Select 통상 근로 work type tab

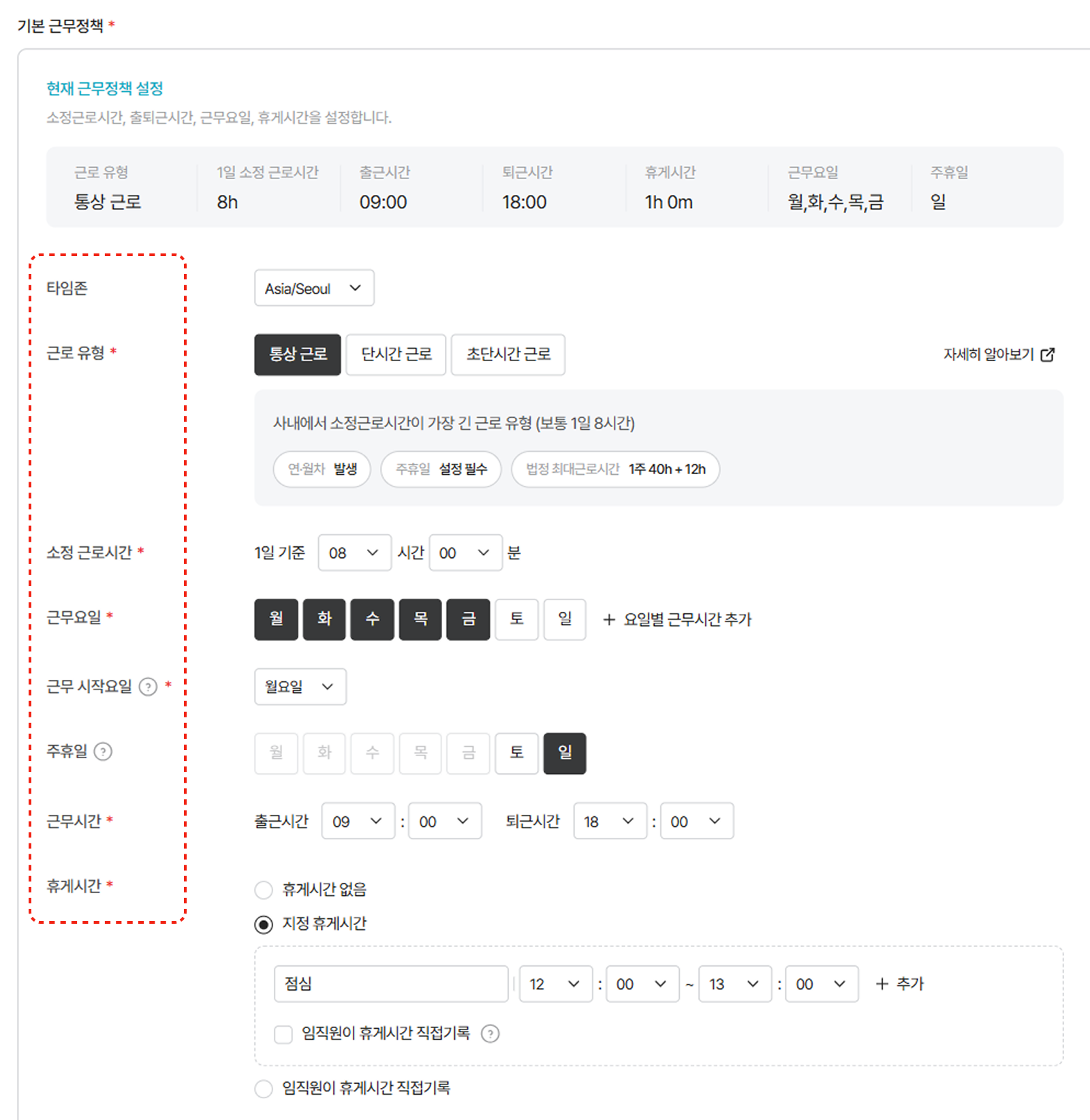tap(298, 354)
